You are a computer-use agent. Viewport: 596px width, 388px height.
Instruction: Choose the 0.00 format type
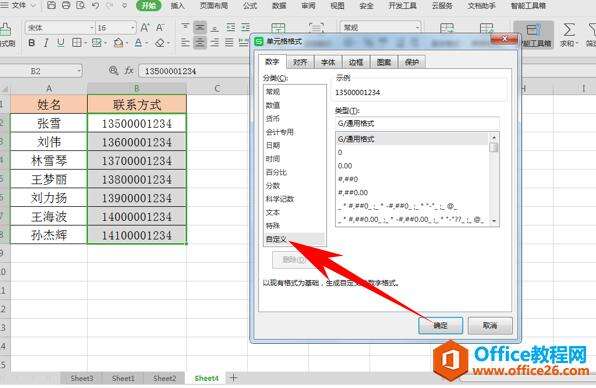413,166
